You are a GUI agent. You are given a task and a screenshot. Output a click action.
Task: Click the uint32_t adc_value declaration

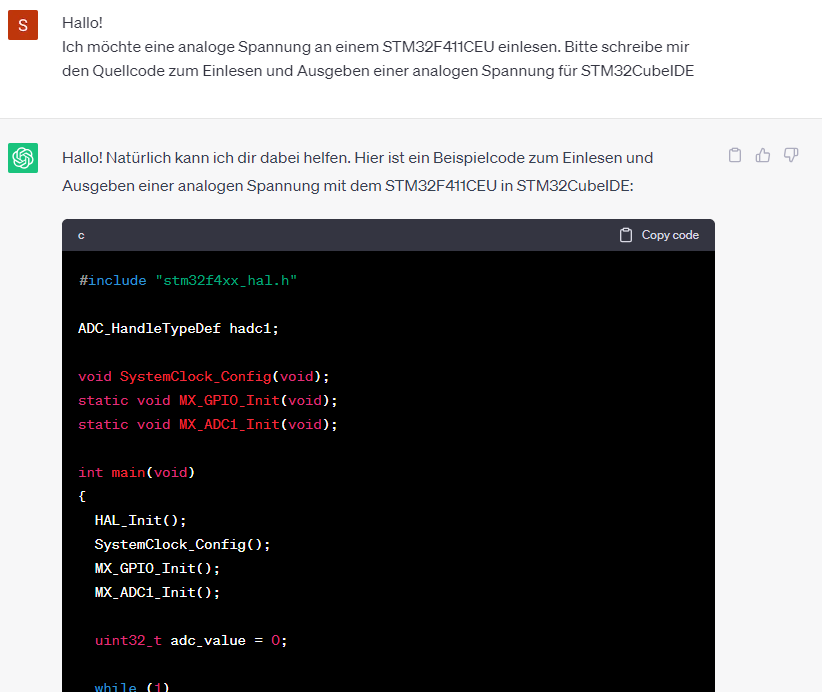pos(191,641)
